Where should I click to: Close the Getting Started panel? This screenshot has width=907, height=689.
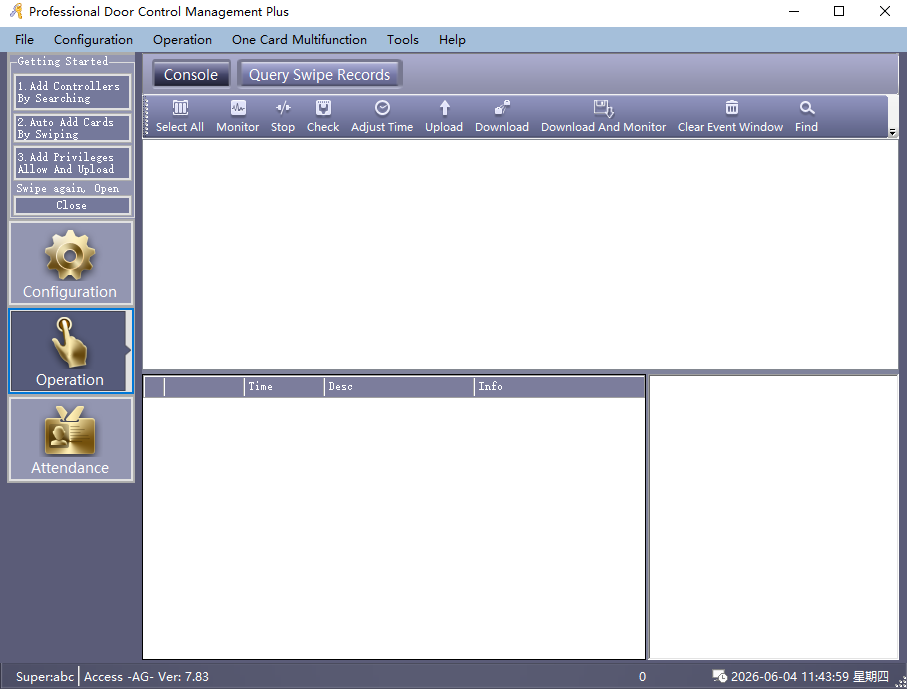(x=72, y=205)
